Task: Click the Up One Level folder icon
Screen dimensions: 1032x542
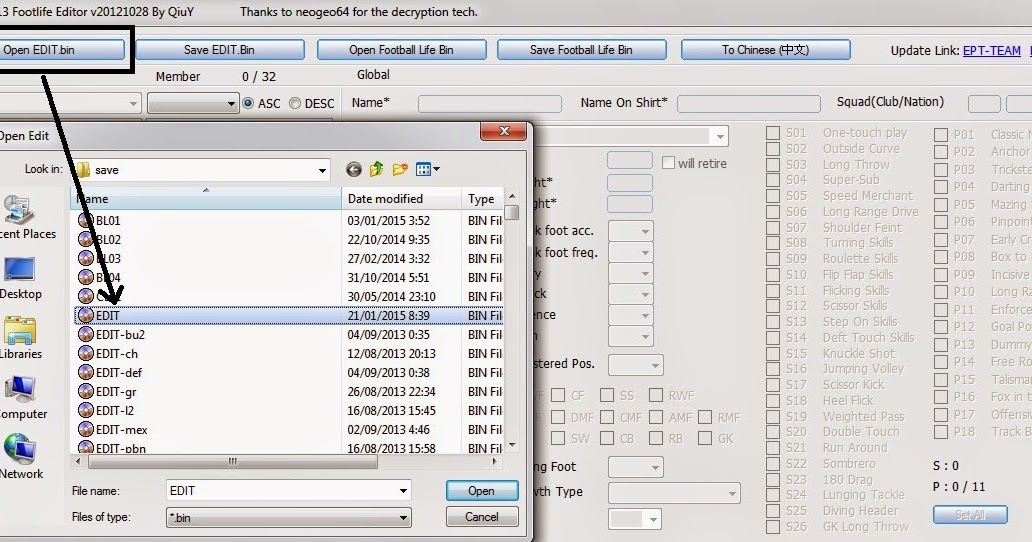Action: tap(376, 170)
